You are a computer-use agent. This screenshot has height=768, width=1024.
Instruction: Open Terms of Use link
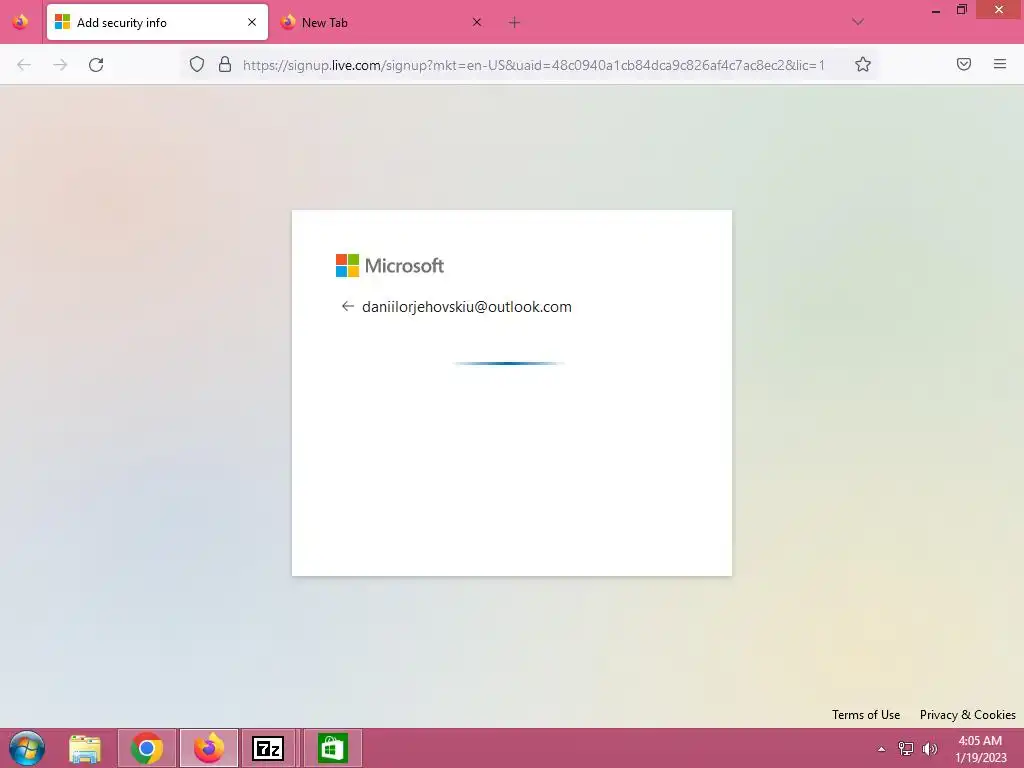coord(865,714)
